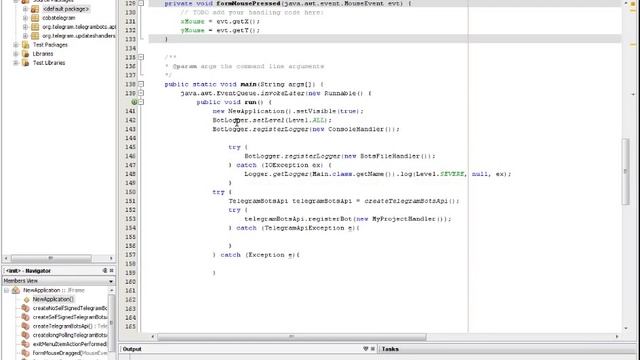Image resolution: width=640 pixels, height=360 pixels.
Task: Click the Test Packages folder icon
Action: [25, 44]
